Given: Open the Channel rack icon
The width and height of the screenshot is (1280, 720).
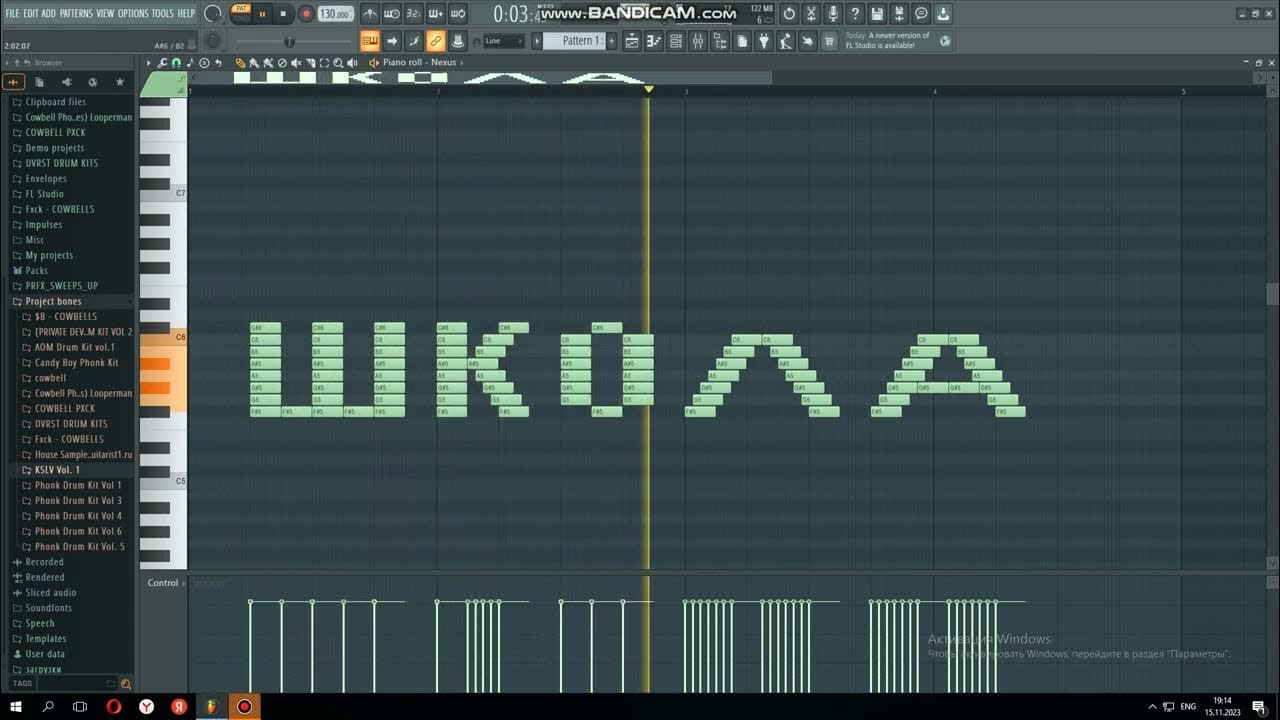Looking at the screenshot, I should click(675, 41).
